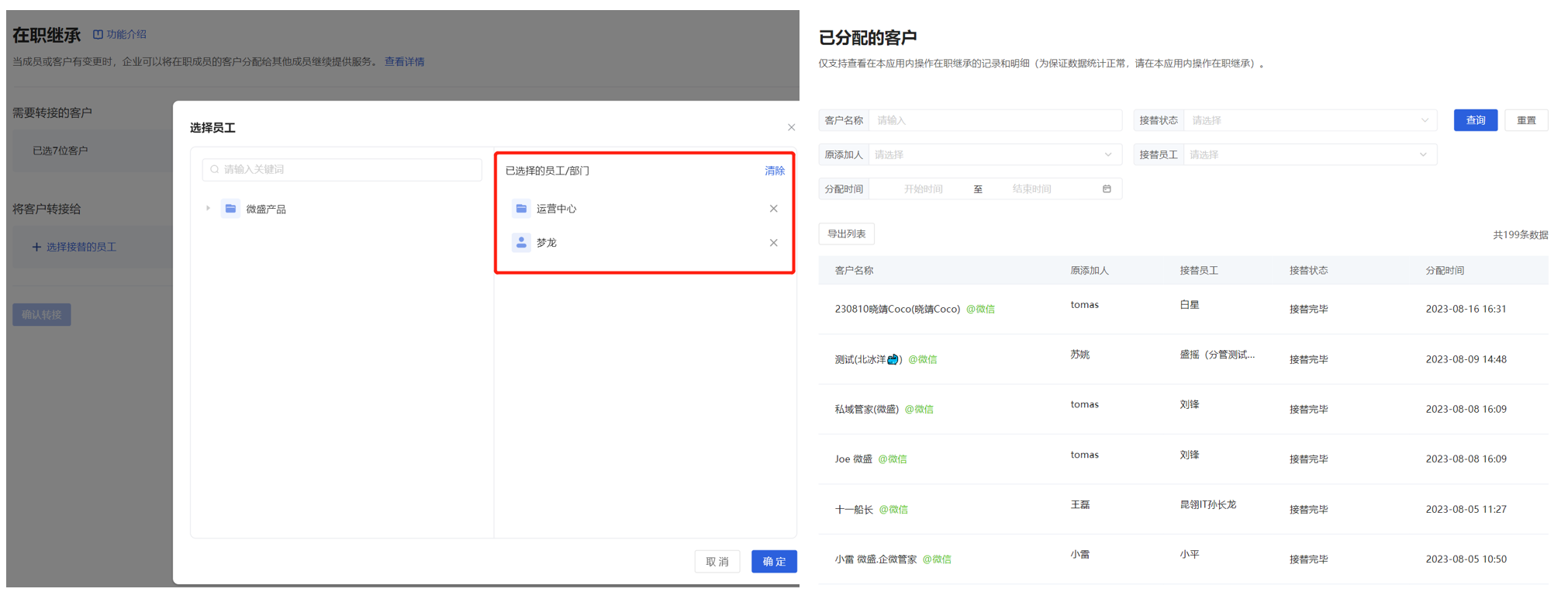
Task: Click the 已选7位客户 box
Action: coord(91,151)
